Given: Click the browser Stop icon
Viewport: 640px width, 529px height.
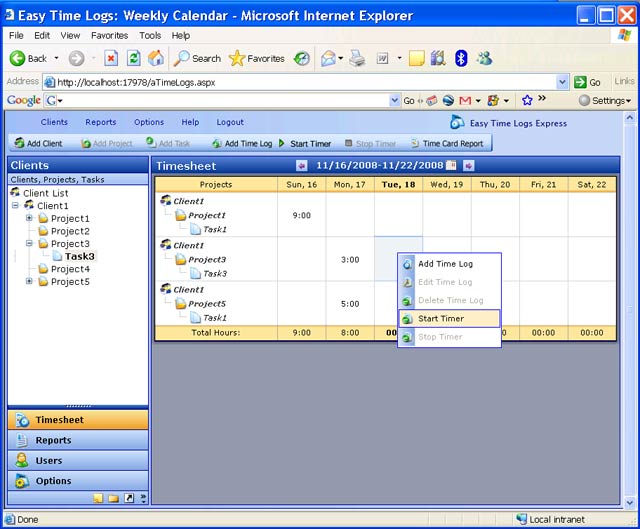Looking at the screenshot, I should pyautogui.click(x=111, y=58).
